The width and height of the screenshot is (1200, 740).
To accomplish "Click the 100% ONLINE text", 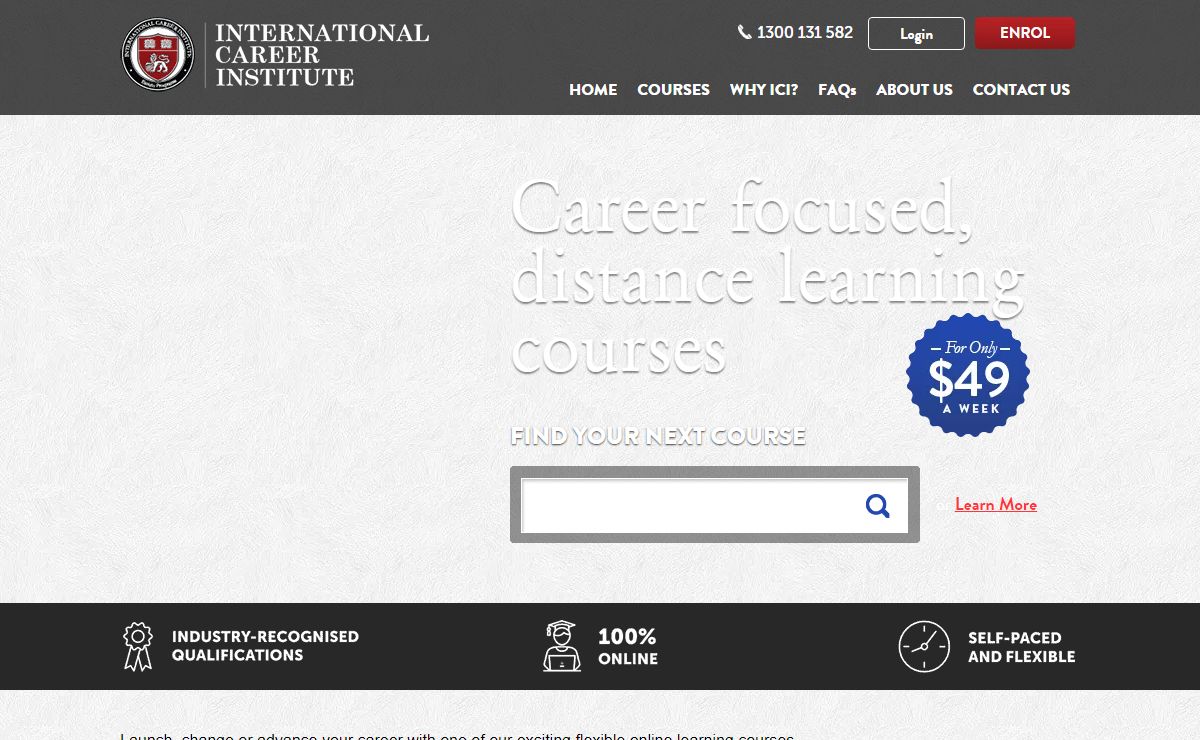I will [x=628, y=647].
